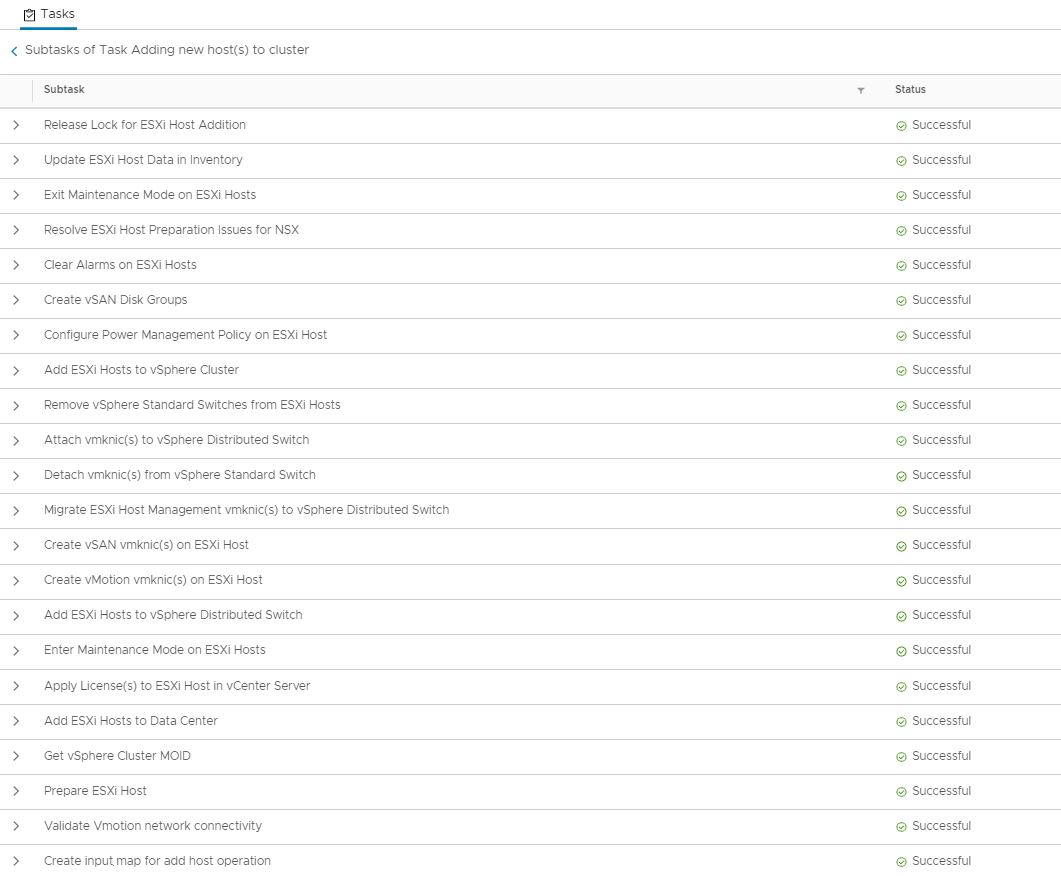Select Create input map for add host row

(x=157, y=861)
